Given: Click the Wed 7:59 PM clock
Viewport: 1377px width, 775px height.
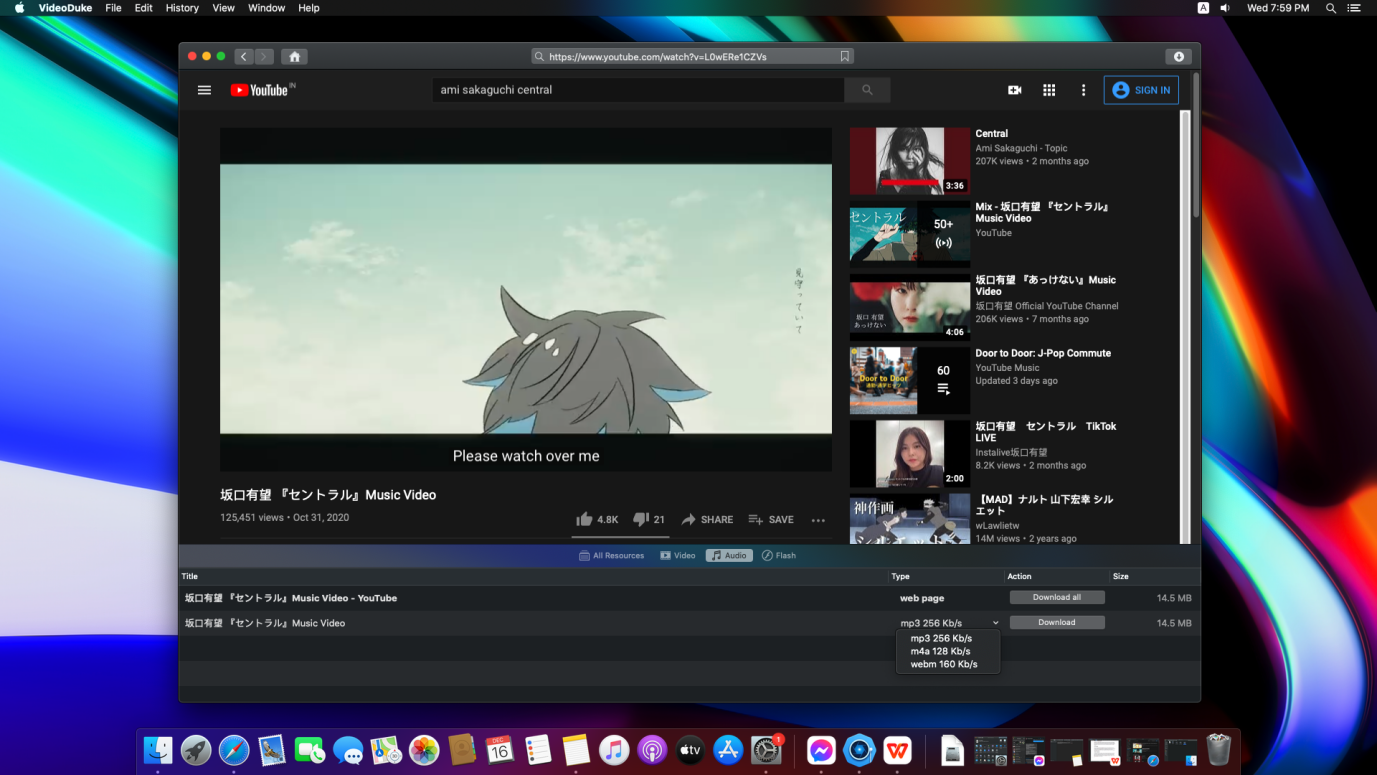Looking at the screenshot, I should 1278,8.
